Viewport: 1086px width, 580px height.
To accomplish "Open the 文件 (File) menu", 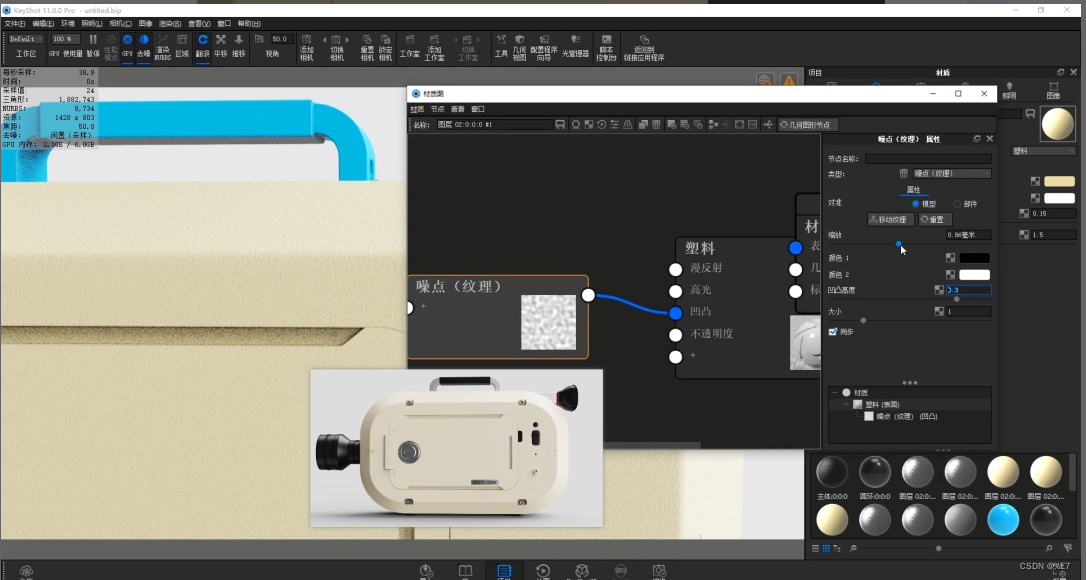I will [15, 24].
